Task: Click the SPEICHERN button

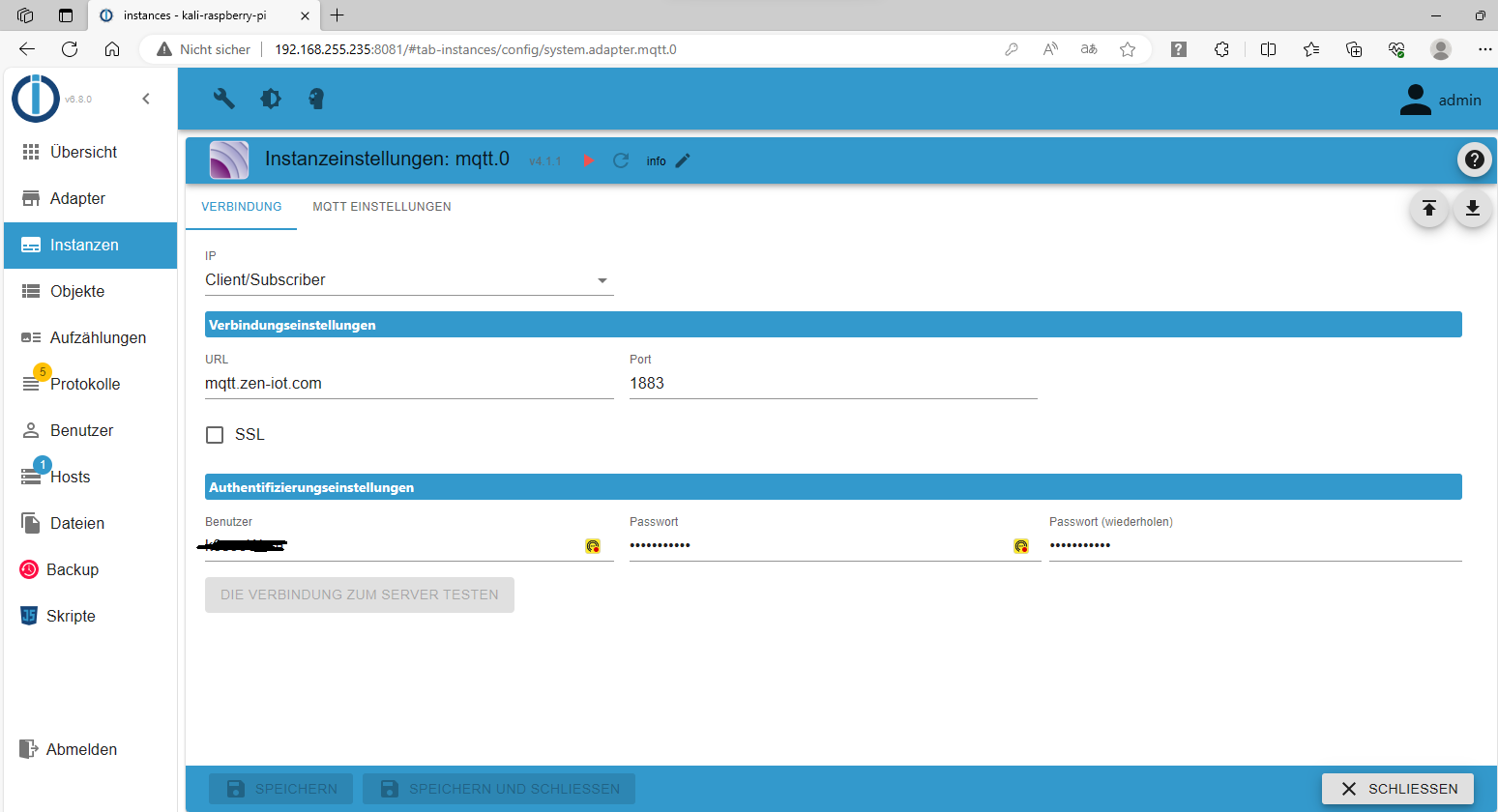Action: (281, 789)
